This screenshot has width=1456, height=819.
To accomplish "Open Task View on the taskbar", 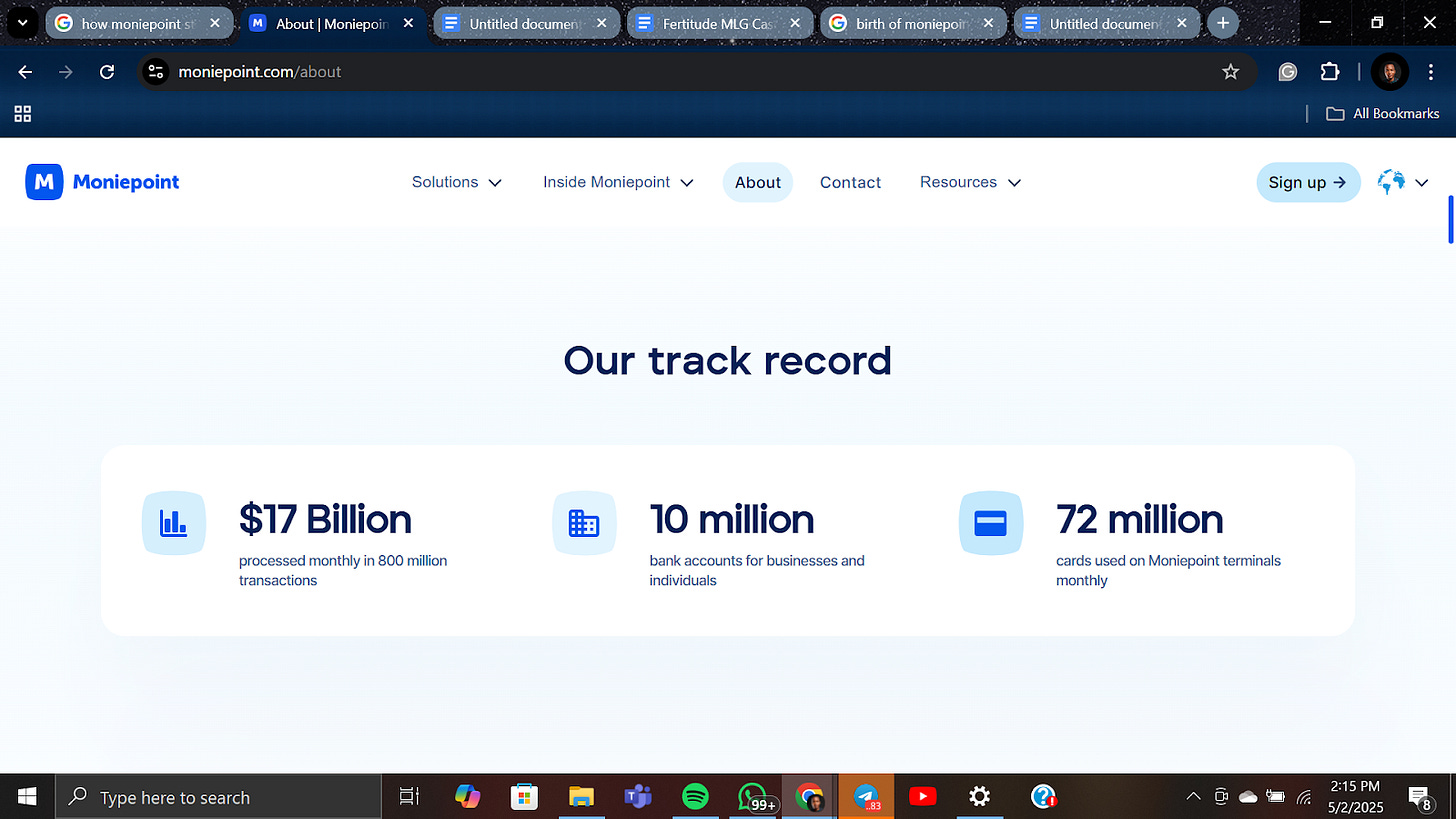I will [x=409, y=797].
